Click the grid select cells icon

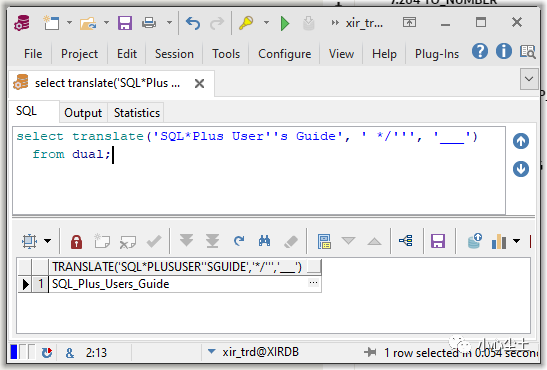pyautogui.click(x=29, y=241)
